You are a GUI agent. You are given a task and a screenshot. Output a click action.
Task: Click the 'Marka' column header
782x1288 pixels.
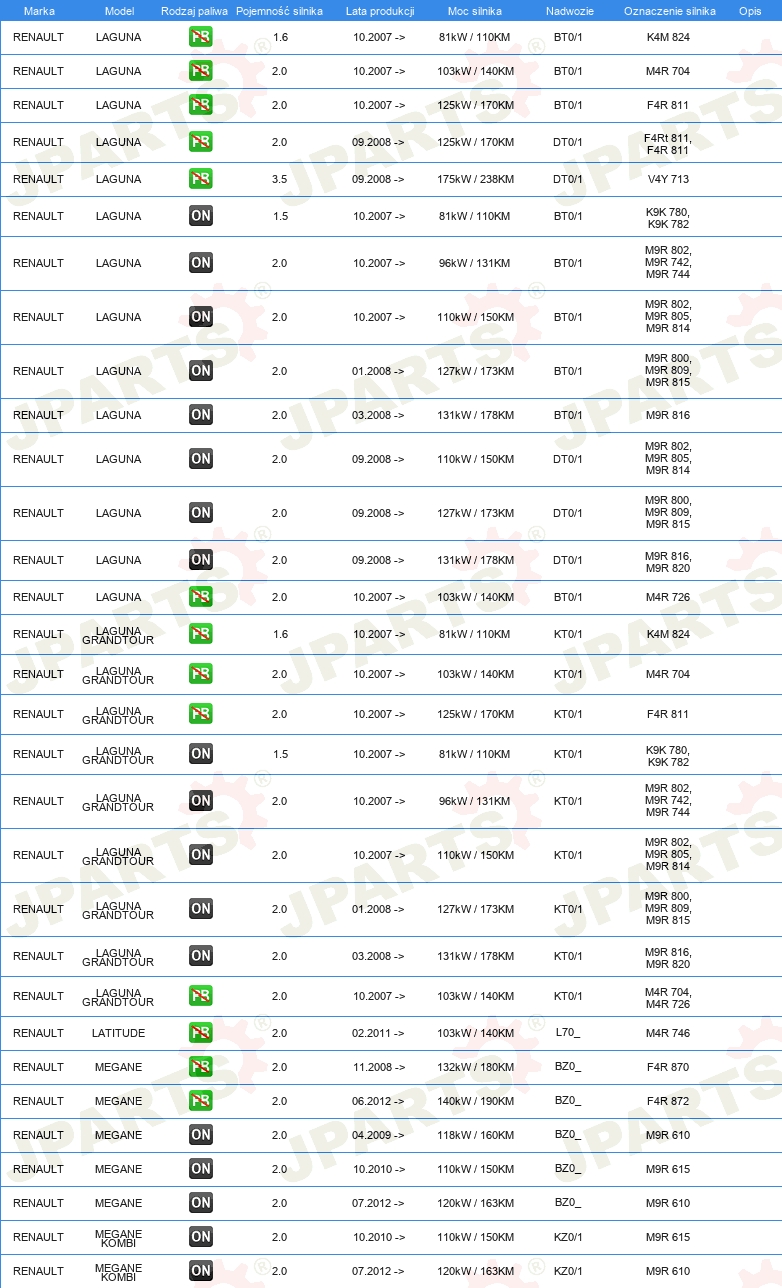coord(39,11)
